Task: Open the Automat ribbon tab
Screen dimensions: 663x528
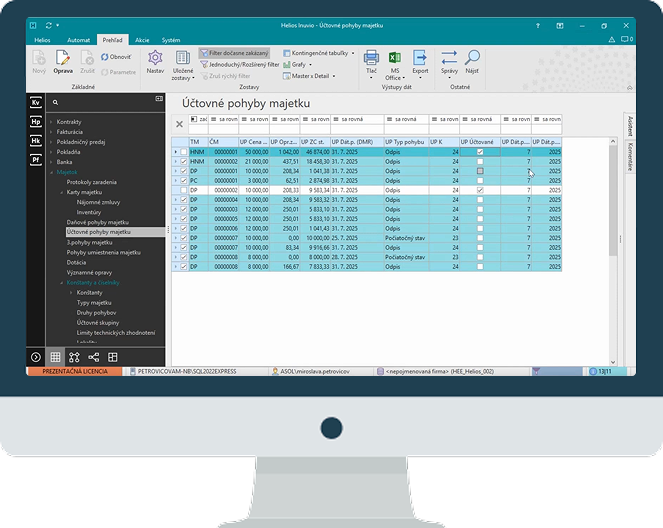Action: click(78, 40)
